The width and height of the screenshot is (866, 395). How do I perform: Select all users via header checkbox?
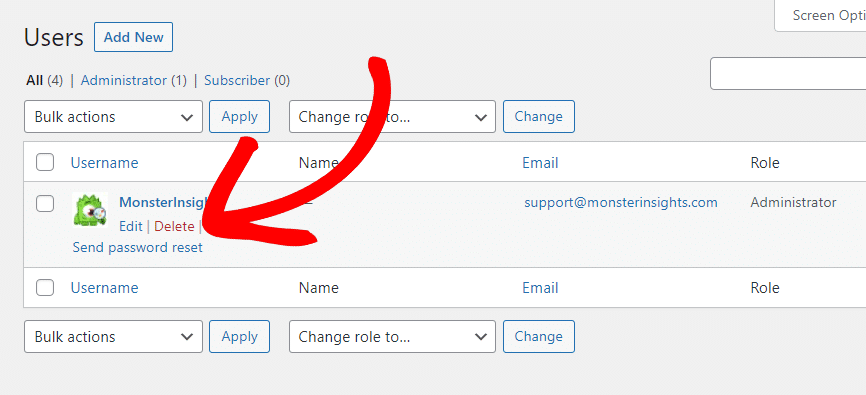[45, 162]
